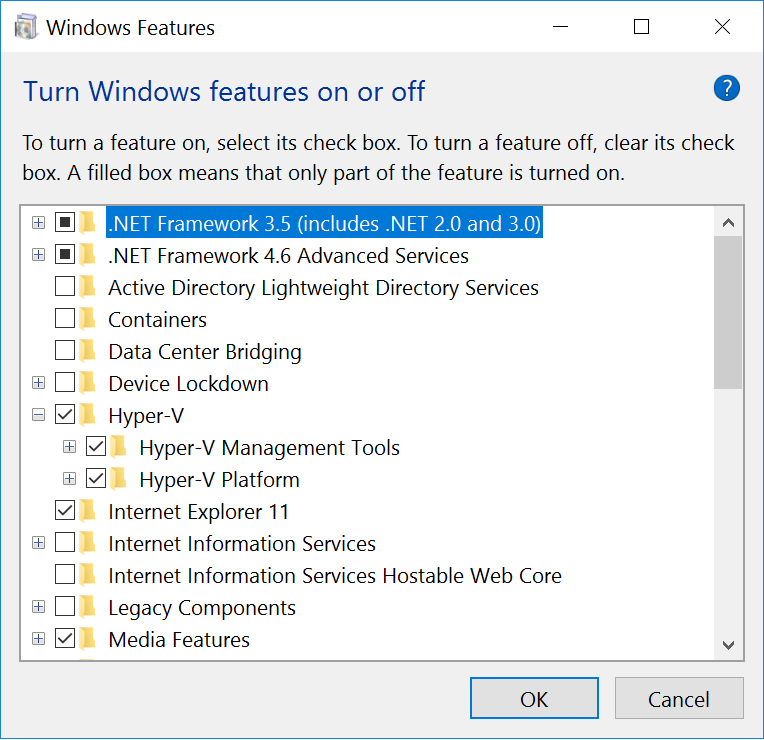The height and width of the screenshot is (740, 764).
Task: Click the scrollbar down arrow
Action: (728, 645)
